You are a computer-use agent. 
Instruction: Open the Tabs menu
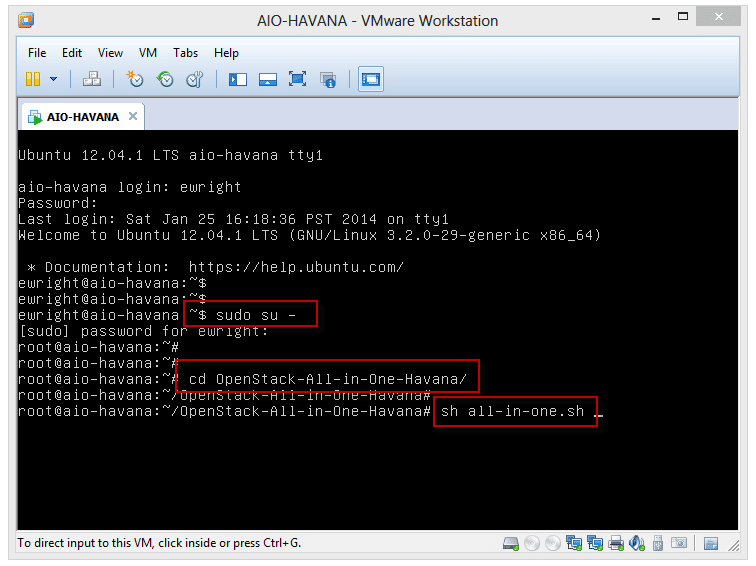[x=185, y=53]
